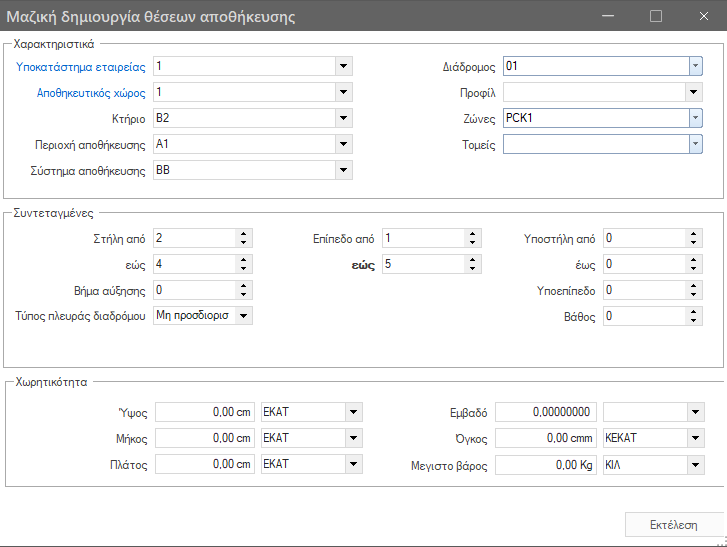Click the Πλάτος 0,00 cm field

coord(205,464)
